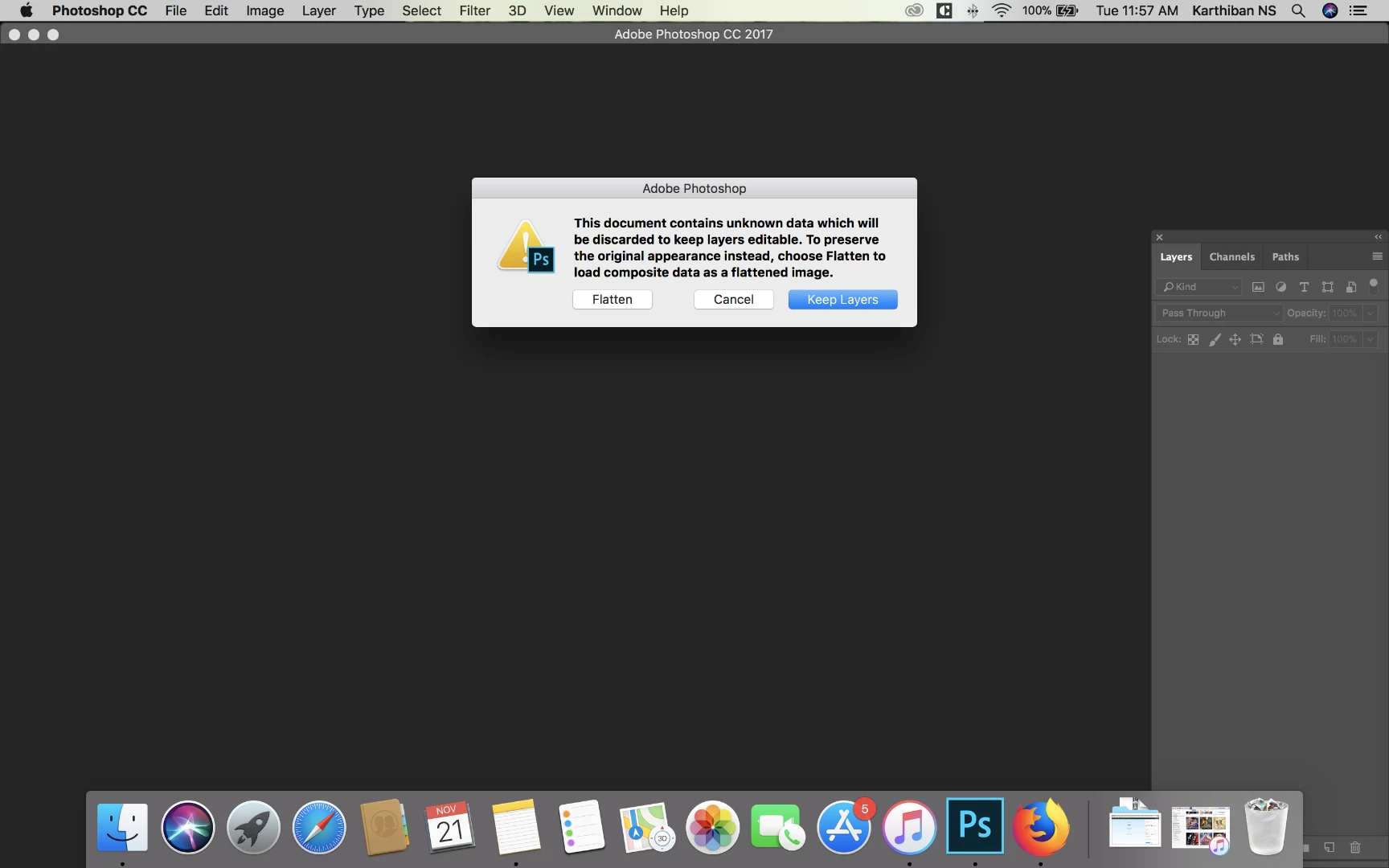Filter for adjustment layers

tap(1281, 287)
